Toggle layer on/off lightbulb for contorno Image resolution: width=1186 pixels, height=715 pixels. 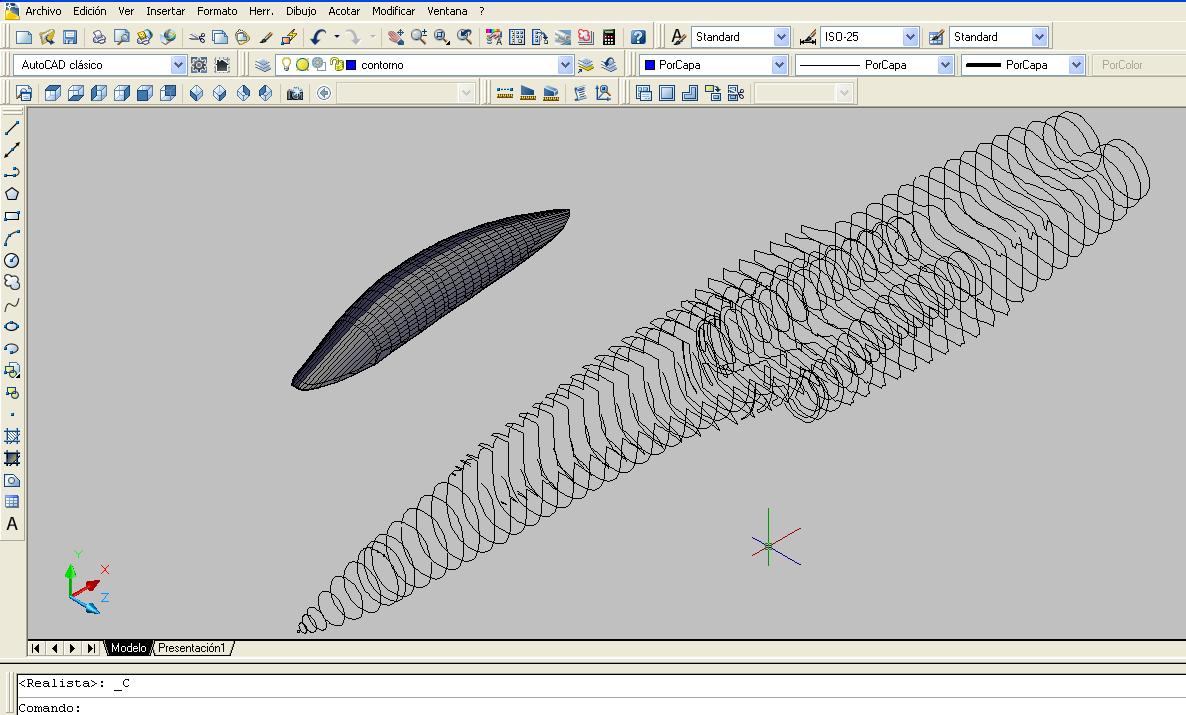(286, 65)
